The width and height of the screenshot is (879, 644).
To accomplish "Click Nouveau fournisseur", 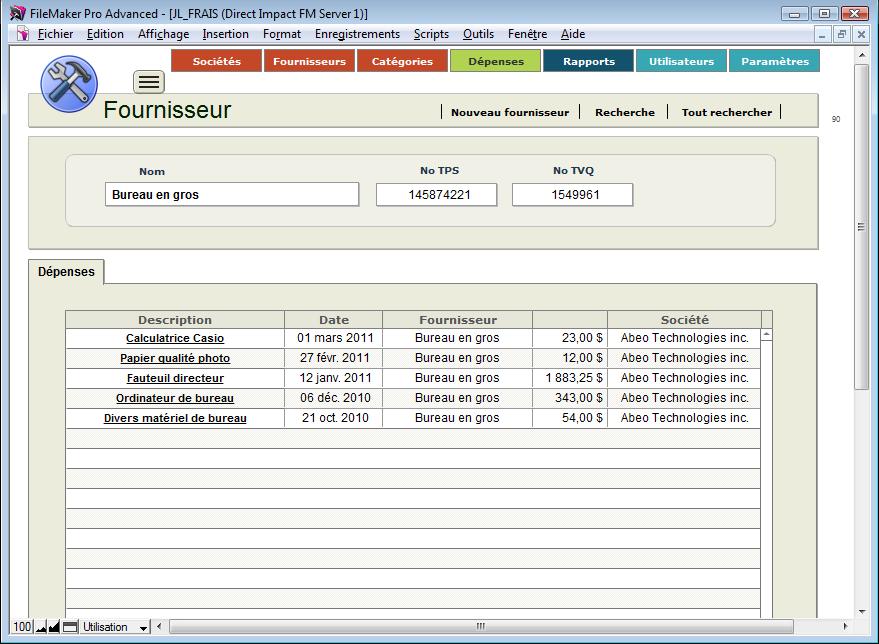I will [x=510, y=112].
